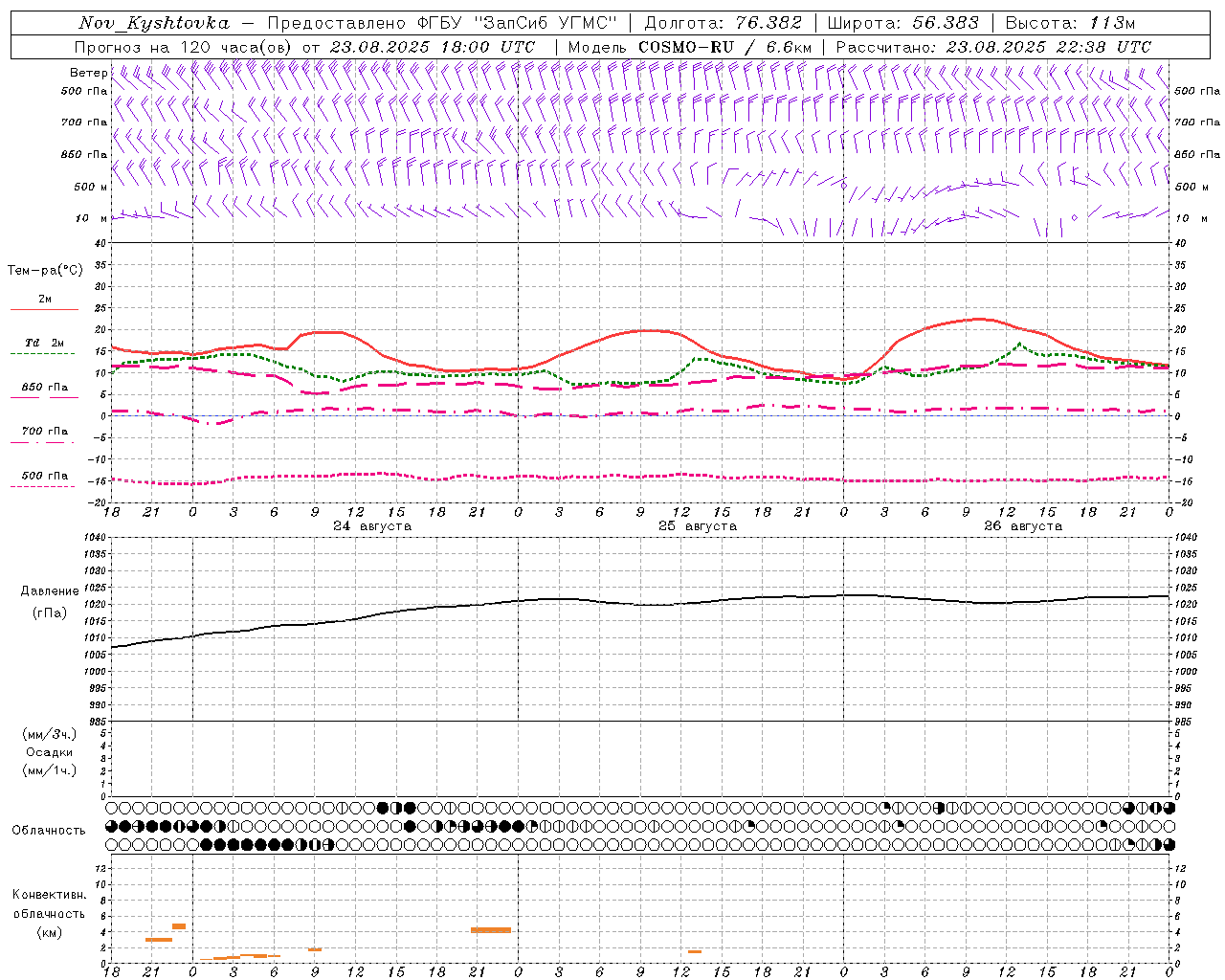1225x980 pixels.
Task: Click the Облачность cloudiness row label
Action: point(49,830)
